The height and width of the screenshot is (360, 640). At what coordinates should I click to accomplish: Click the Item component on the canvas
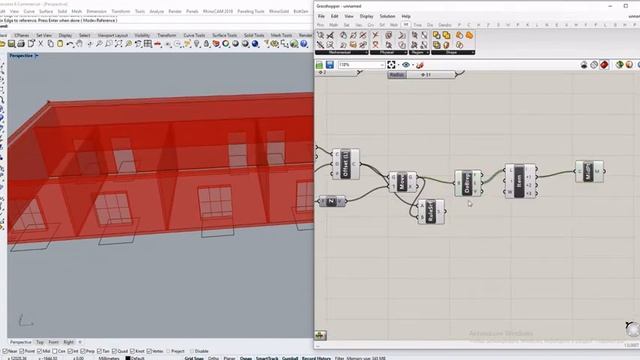[520, 181]
